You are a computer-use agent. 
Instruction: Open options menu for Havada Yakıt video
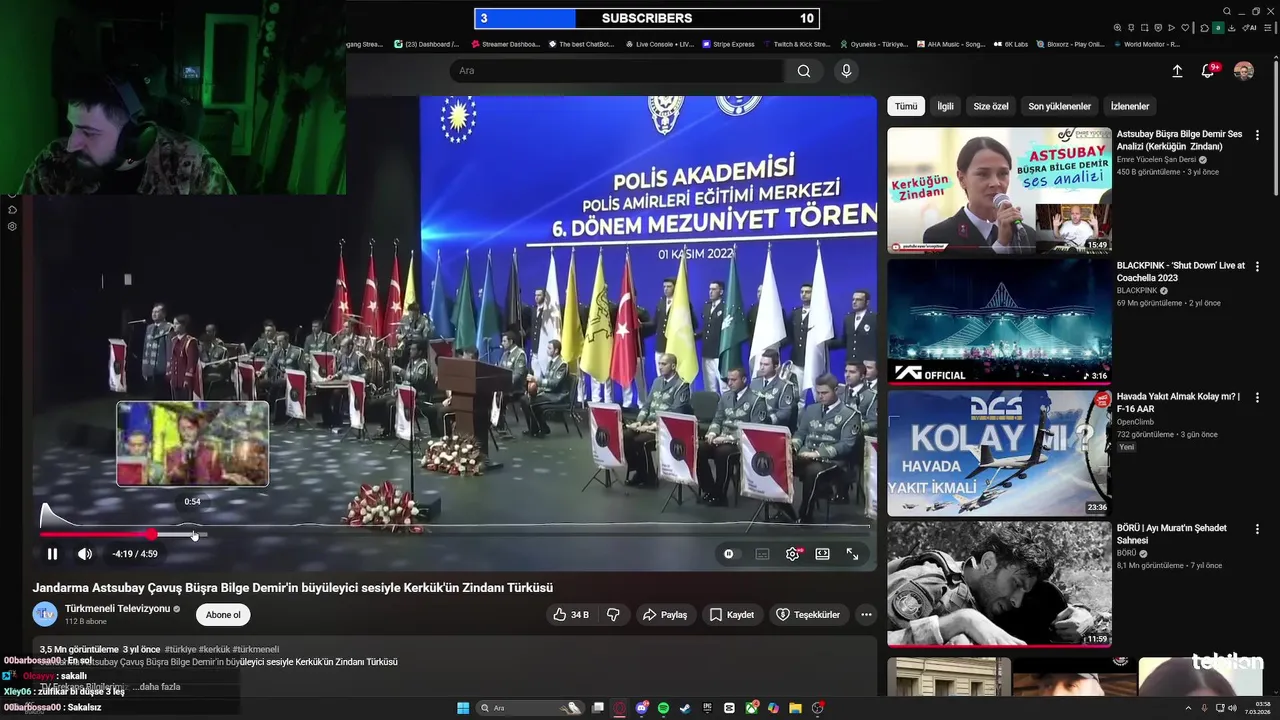click(1257, 397)
